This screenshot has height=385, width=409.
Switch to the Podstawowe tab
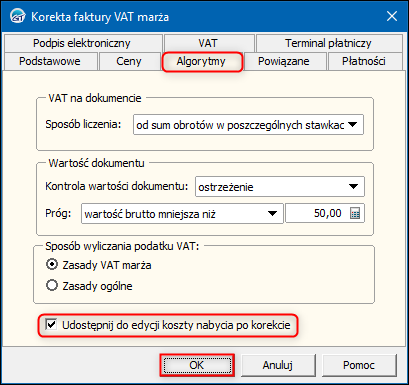click(x=50, y=61)
